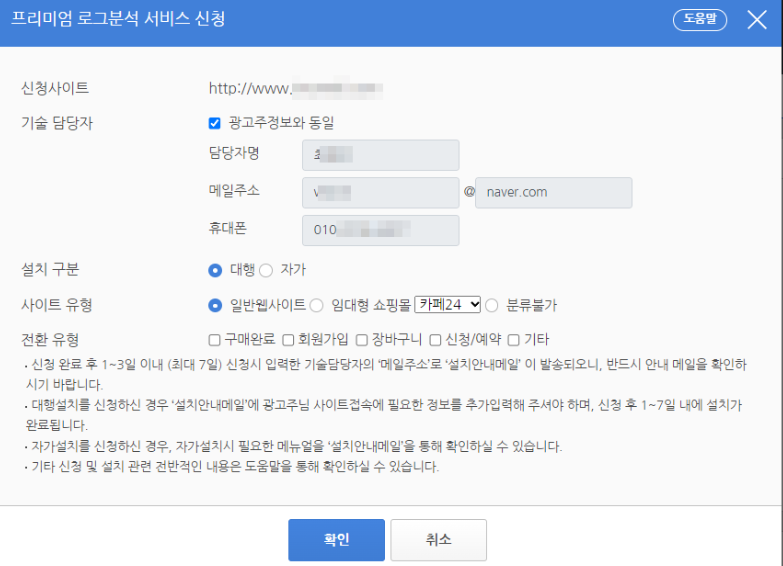Close the 프리미엄 로그분석 dialog with X
Viewport: 783px width, 566px height.
point(756,20)
